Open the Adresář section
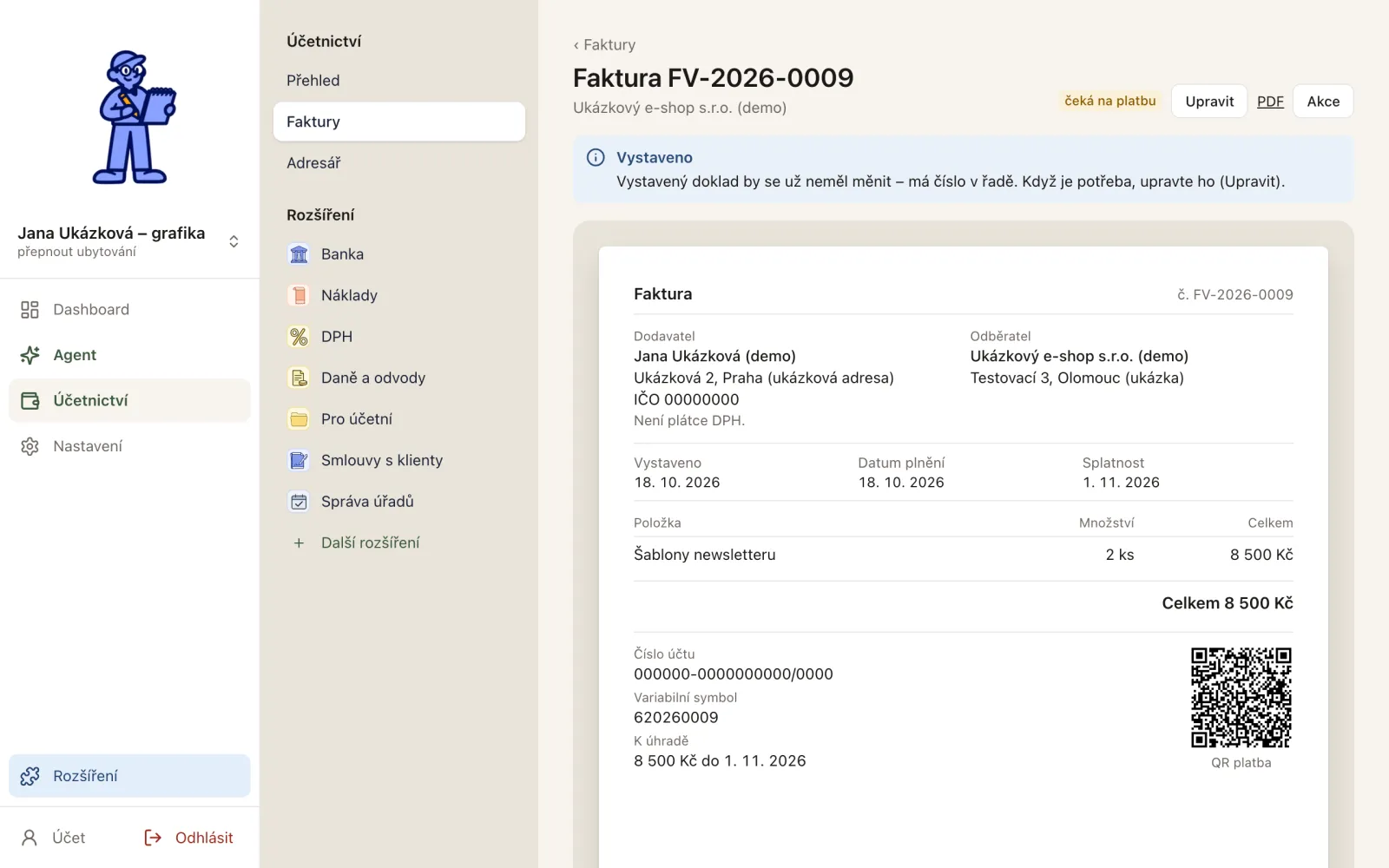 [x=399, y=162]
